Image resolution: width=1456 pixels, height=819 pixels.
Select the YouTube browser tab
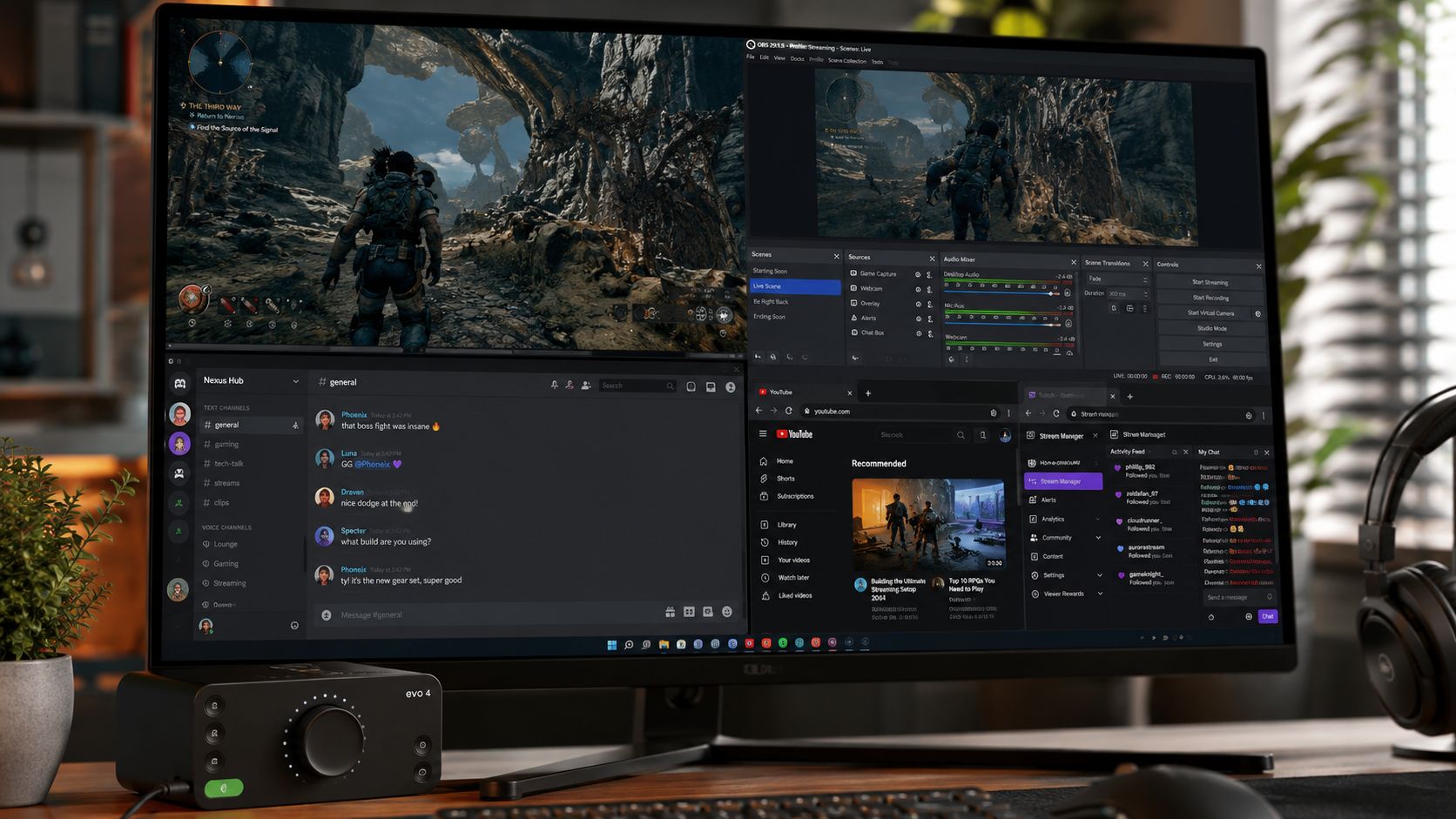[x=805, y=393]
